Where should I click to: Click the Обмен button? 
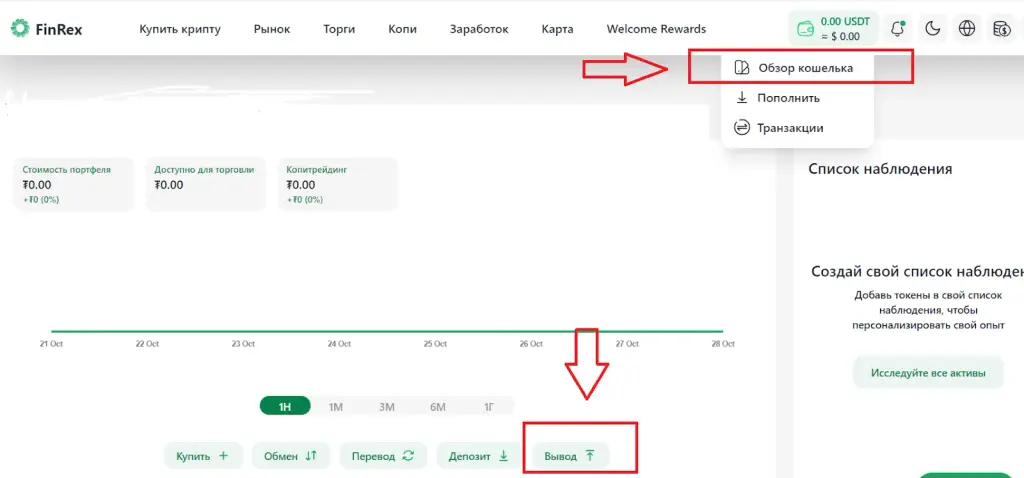pyautogui.click(x=291, y=456)
